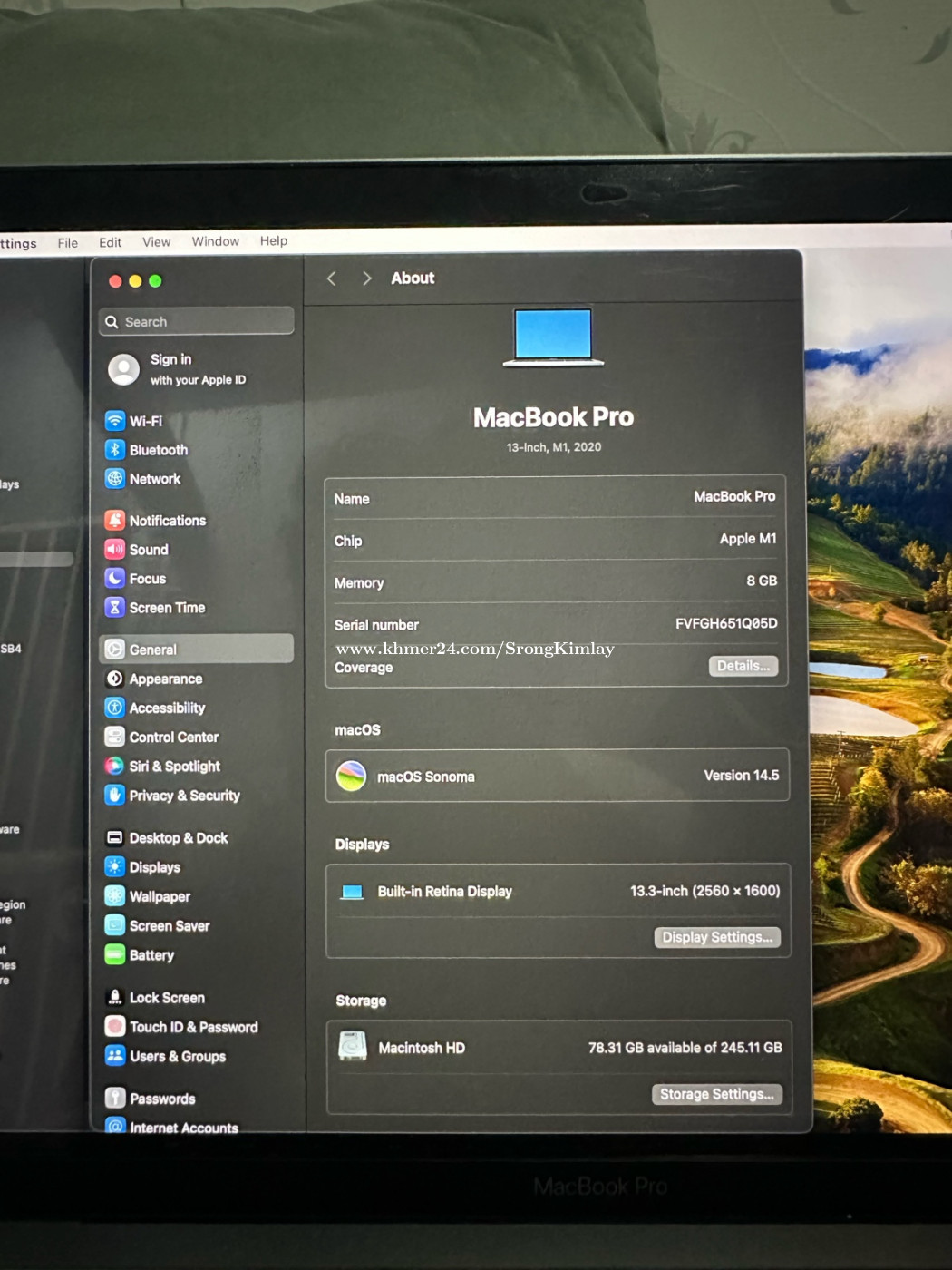Open Notifications bell icon

tap(115, 521)
